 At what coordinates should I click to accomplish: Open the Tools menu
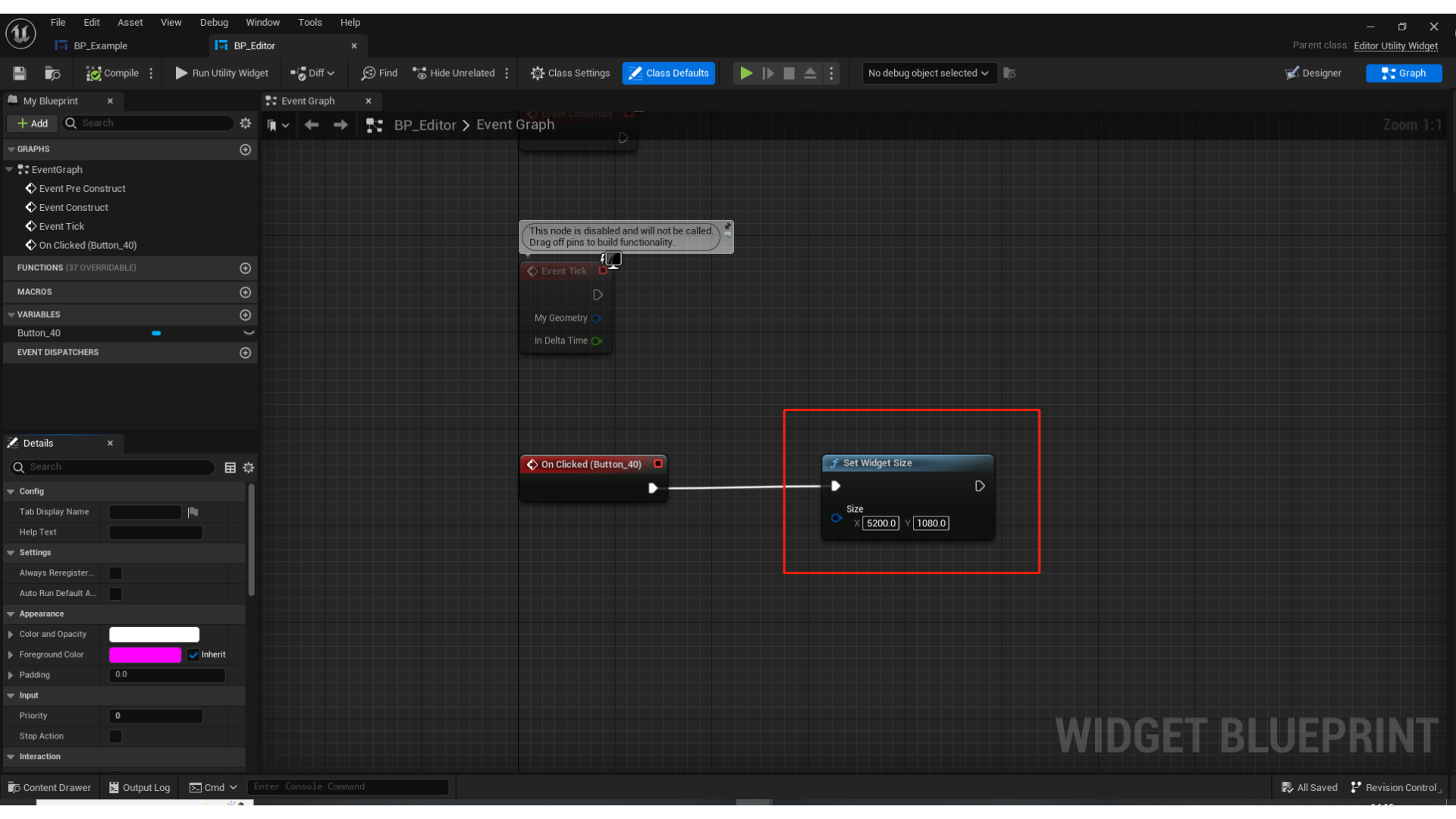click(x=309, y=22)
